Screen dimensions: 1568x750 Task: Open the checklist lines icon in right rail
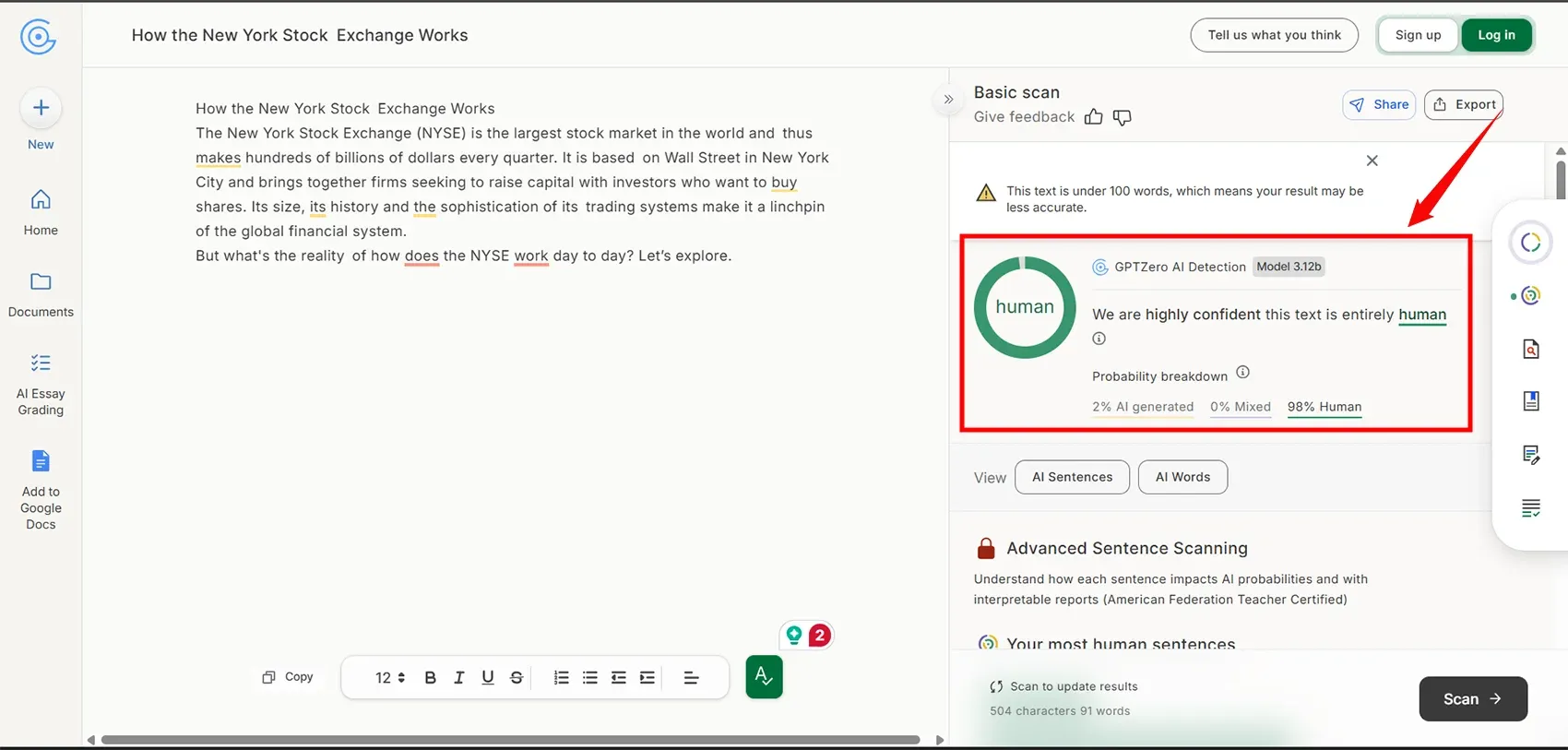tap(1531, 508)
